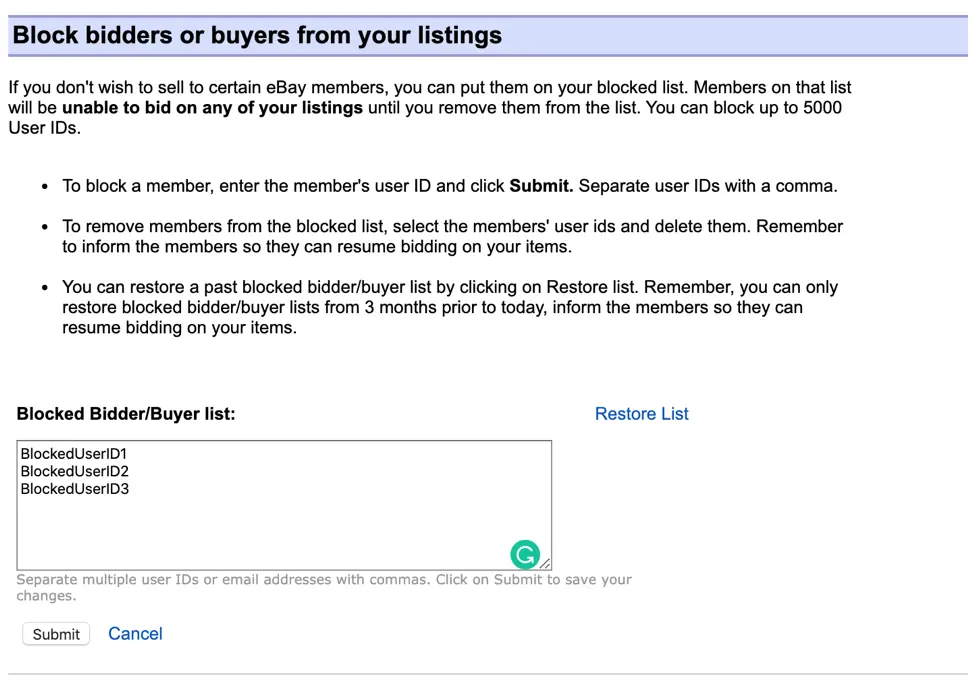Click the bullet starting 'You can restore a past blocked'

coord(450,307)
